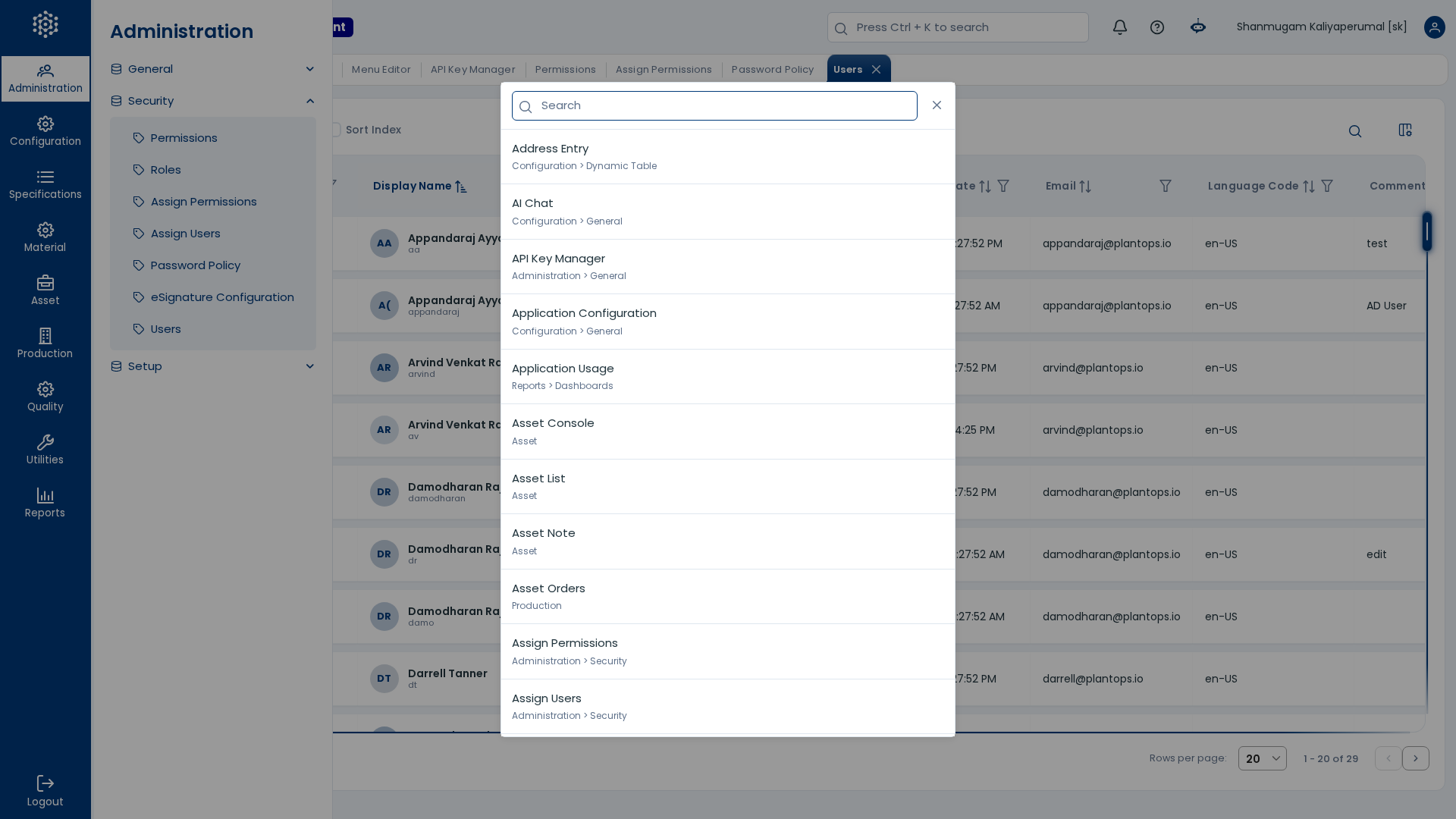
Task: Sort by Display Name column icon
Action: (x=461, y=187)
